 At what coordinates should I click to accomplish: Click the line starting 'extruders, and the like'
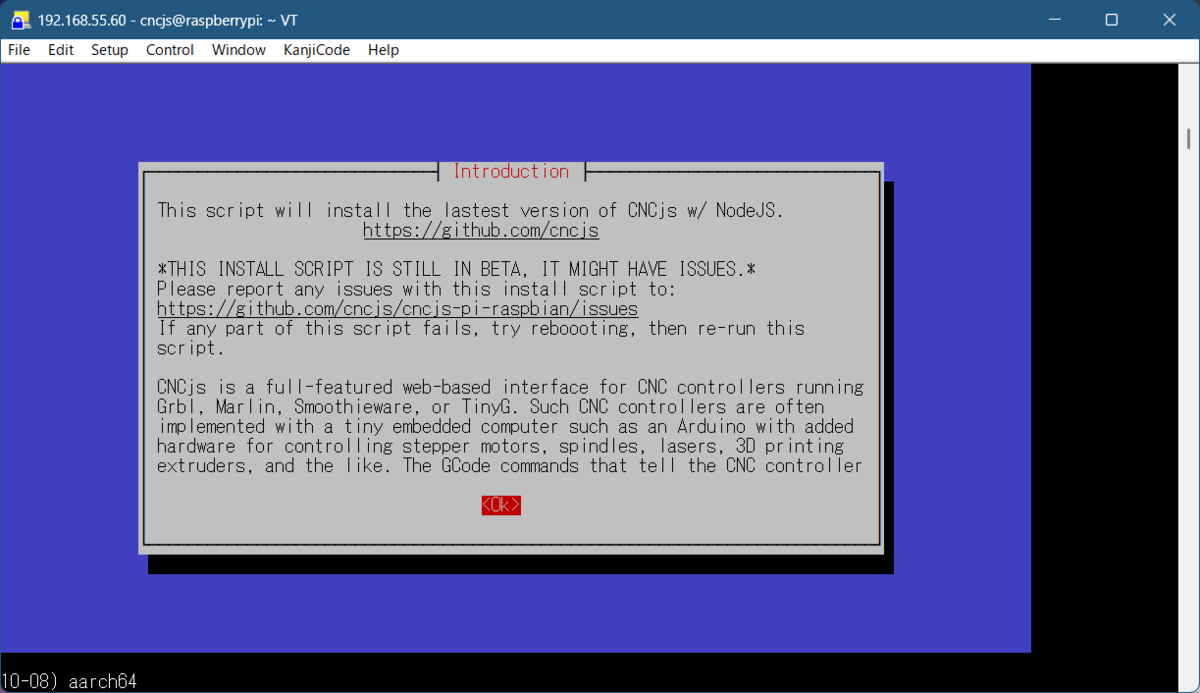pos(510,466)
